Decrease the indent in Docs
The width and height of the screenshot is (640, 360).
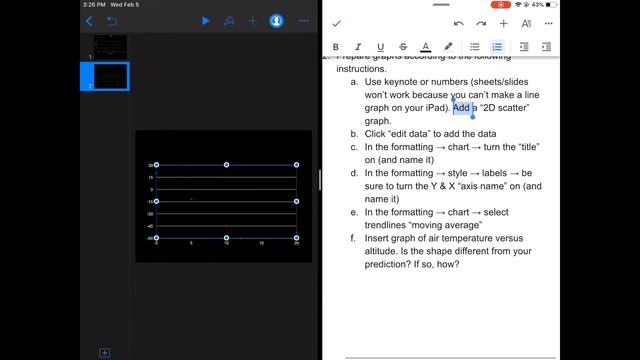[x=524, y=47]
